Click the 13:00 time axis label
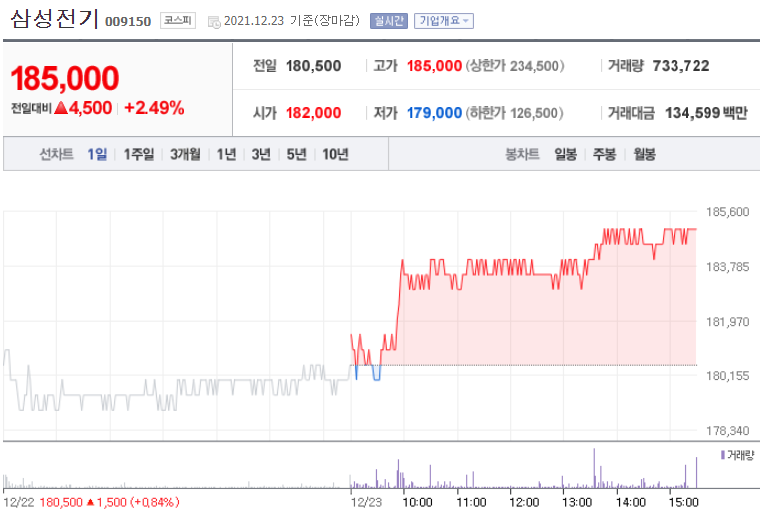Viewport: 760px width, 530px height. [x=577, y=502]
